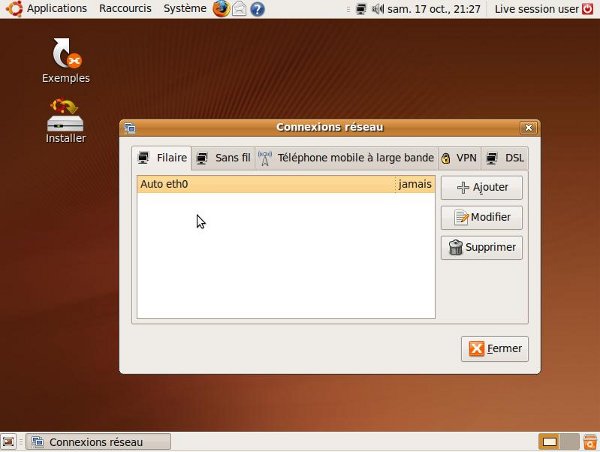Viewport: 600px width, 452px height.
Task: Click the volume speaker icon
Action: click(377, 9)
